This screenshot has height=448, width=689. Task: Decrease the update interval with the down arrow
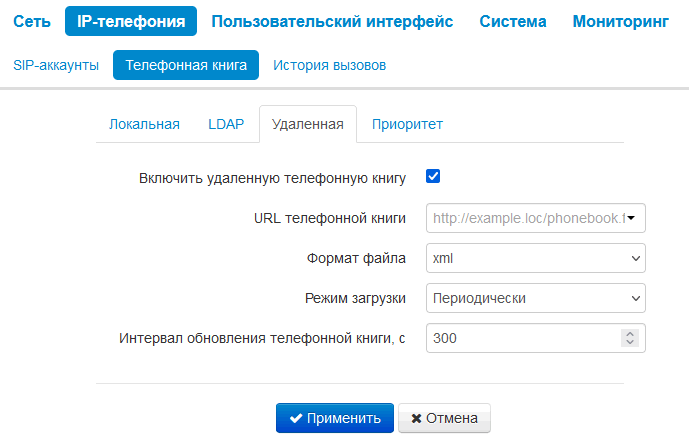click(x=629, y=342)
